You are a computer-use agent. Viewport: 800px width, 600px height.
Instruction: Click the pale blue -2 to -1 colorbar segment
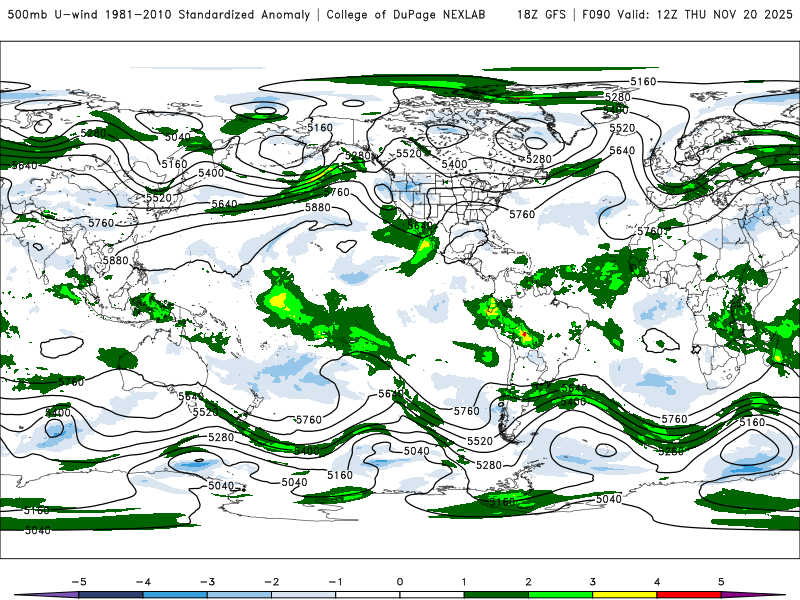click(304, 595)
